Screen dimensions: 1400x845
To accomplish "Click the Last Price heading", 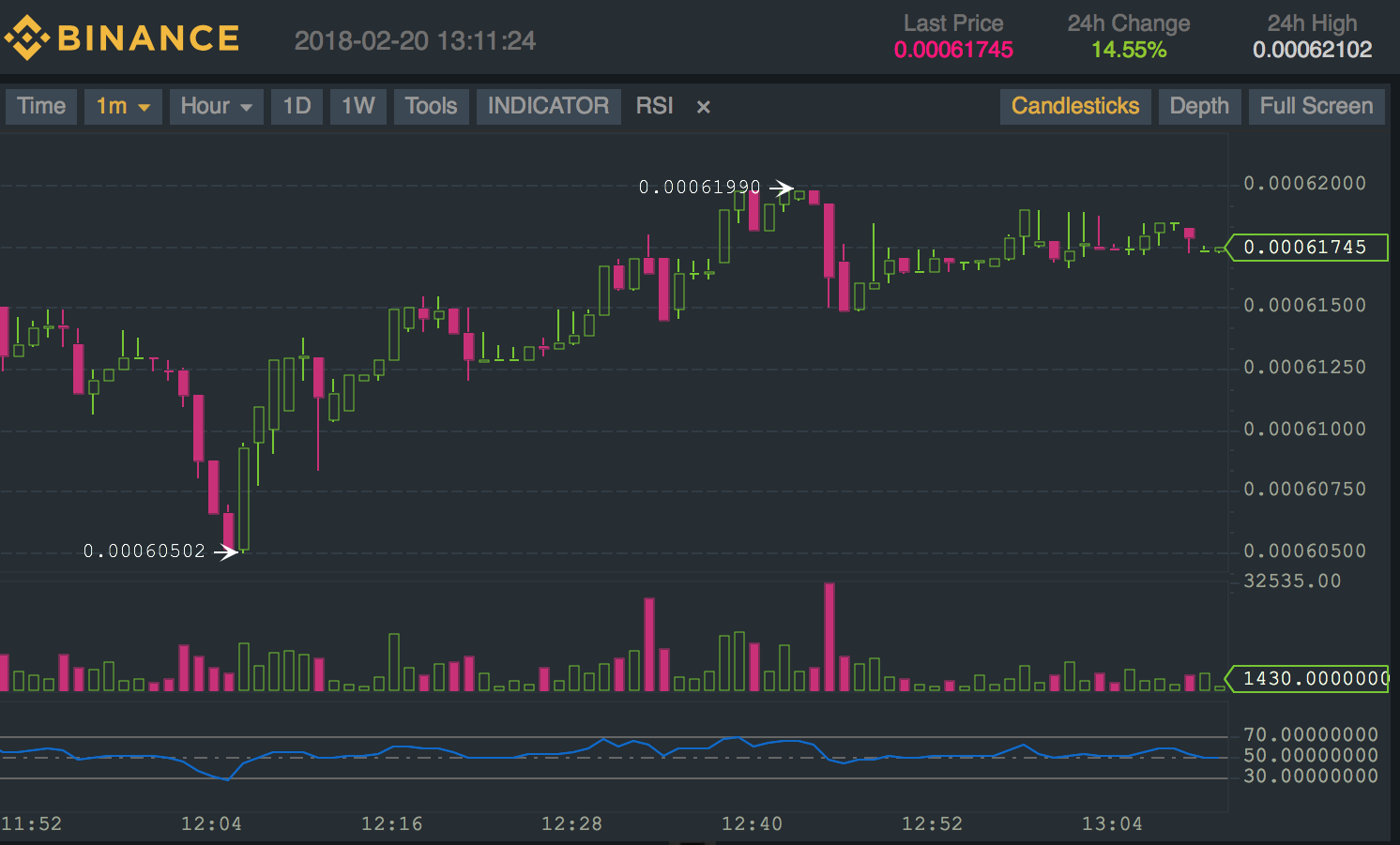I will point(953,23).
